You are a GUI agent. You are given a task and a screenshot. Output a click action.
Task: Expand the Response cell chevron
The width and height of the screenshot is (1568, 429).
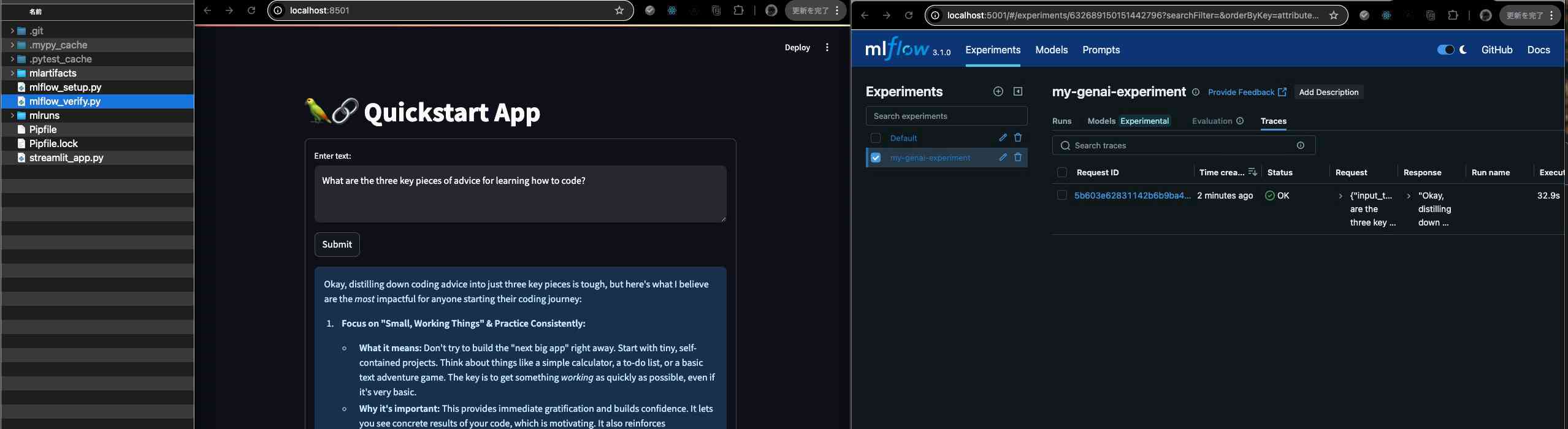(1409, 196)
